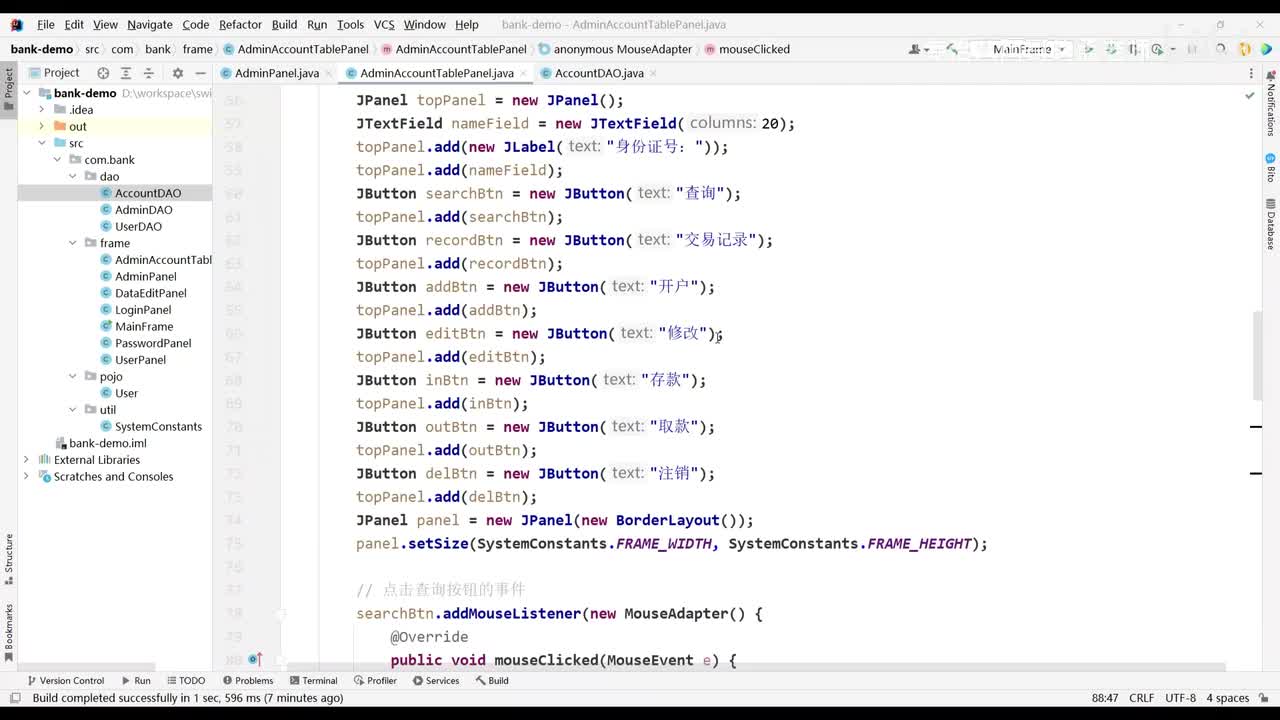Collapse the src folder
The height and width of the screenshot is (720, 1280).
click(42, 143)
